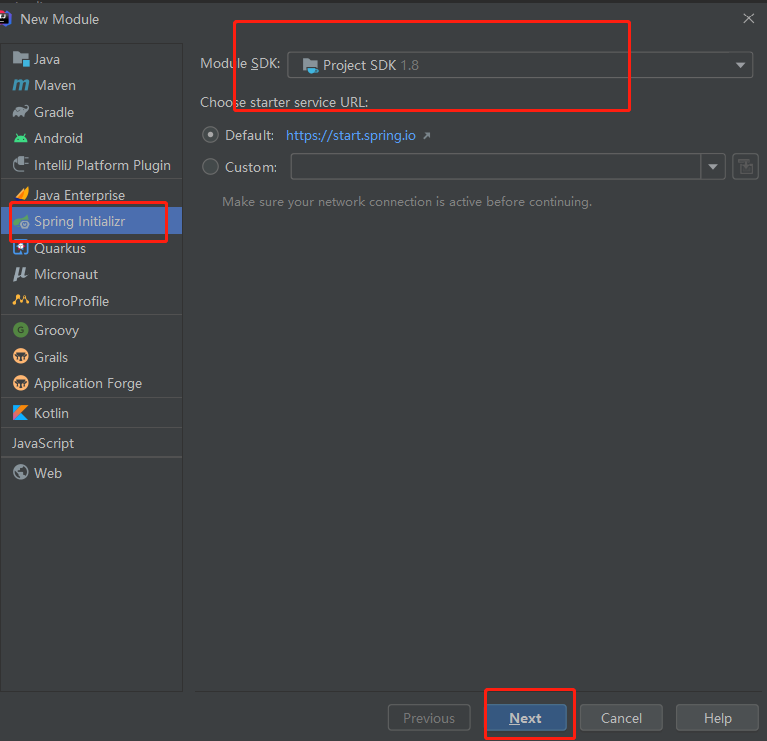Click the IntelliJ logo in title bar
Screen dimensions: 767x741
tap(5, 19)
